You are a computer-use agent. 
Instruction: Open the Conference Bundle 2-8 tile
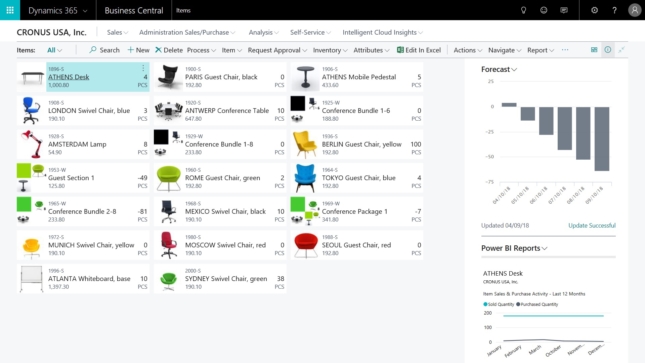(83, 211)
